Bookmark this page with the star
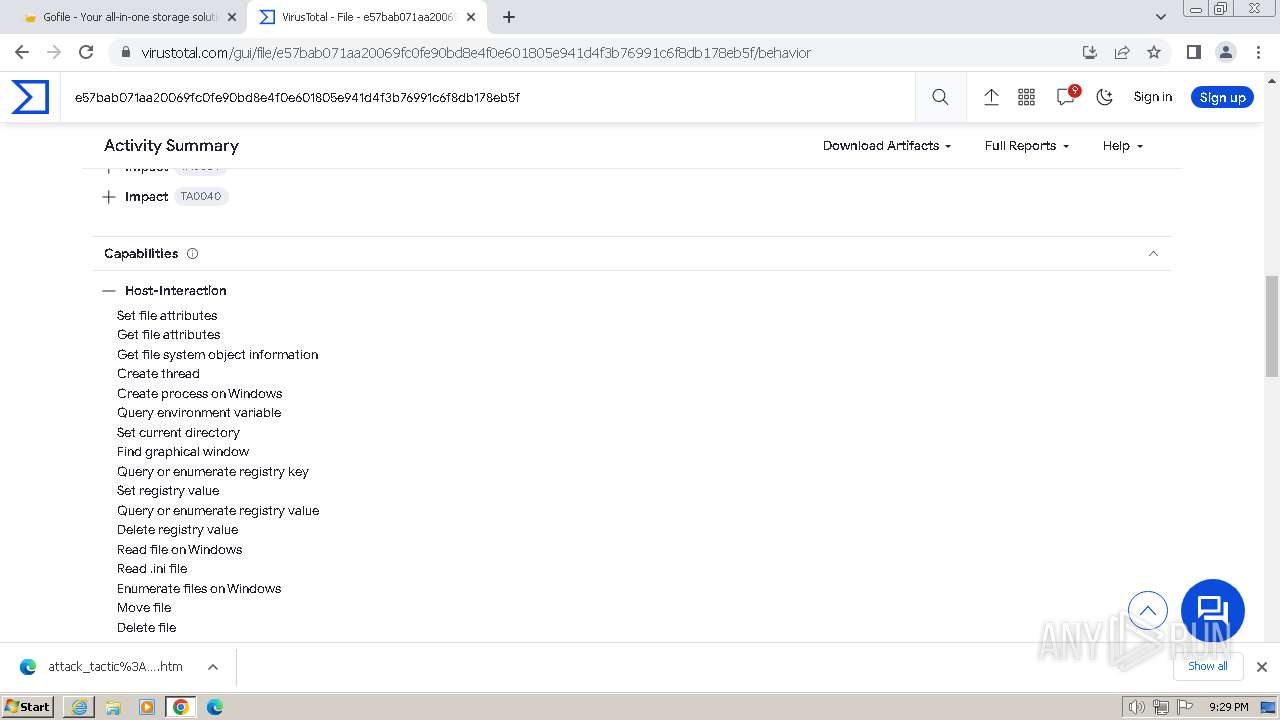Viewport: 1280px width, 720px height. click(1154, 52)
